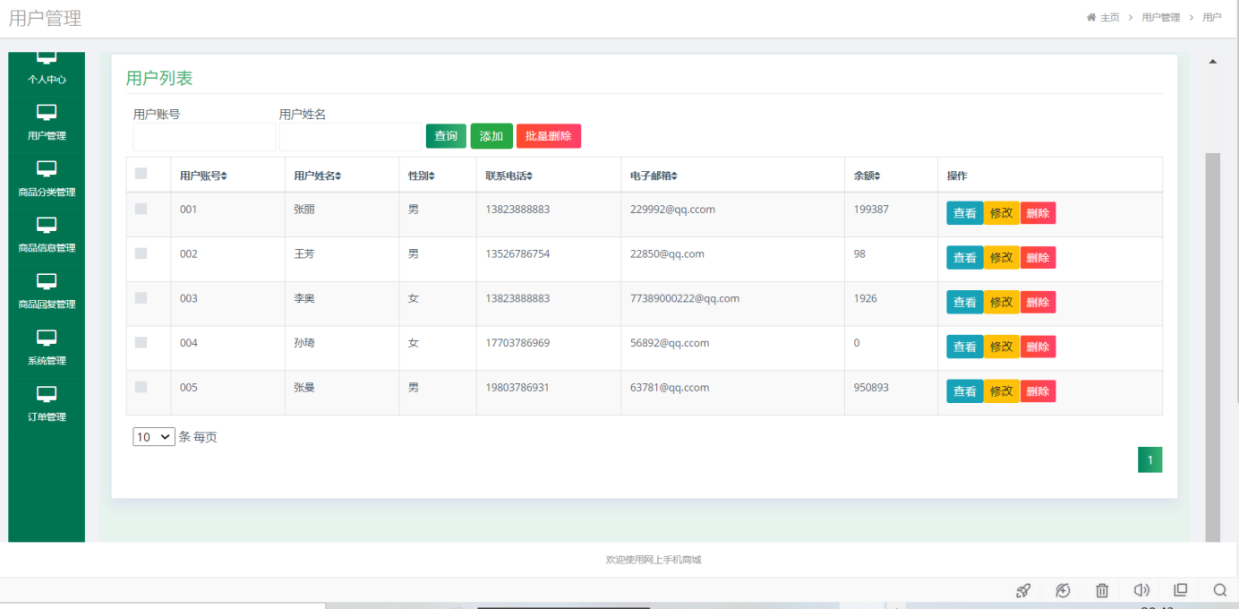1239x609 pixels.
Task: Click the 主页 breadcrumb link
Action: 1110,18
